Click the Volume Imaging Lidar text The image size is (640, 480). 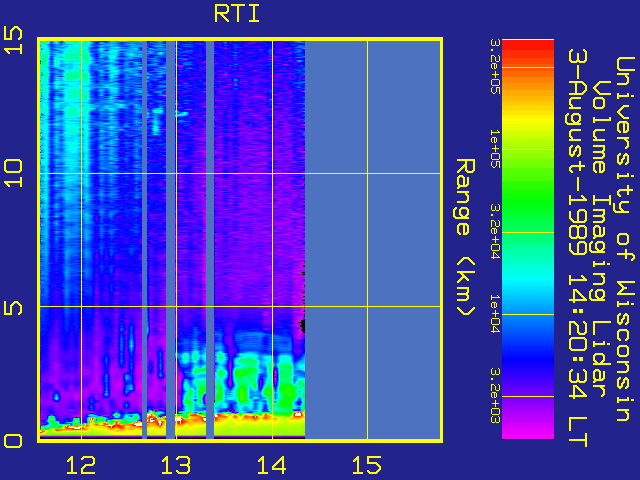pos(602,238)
